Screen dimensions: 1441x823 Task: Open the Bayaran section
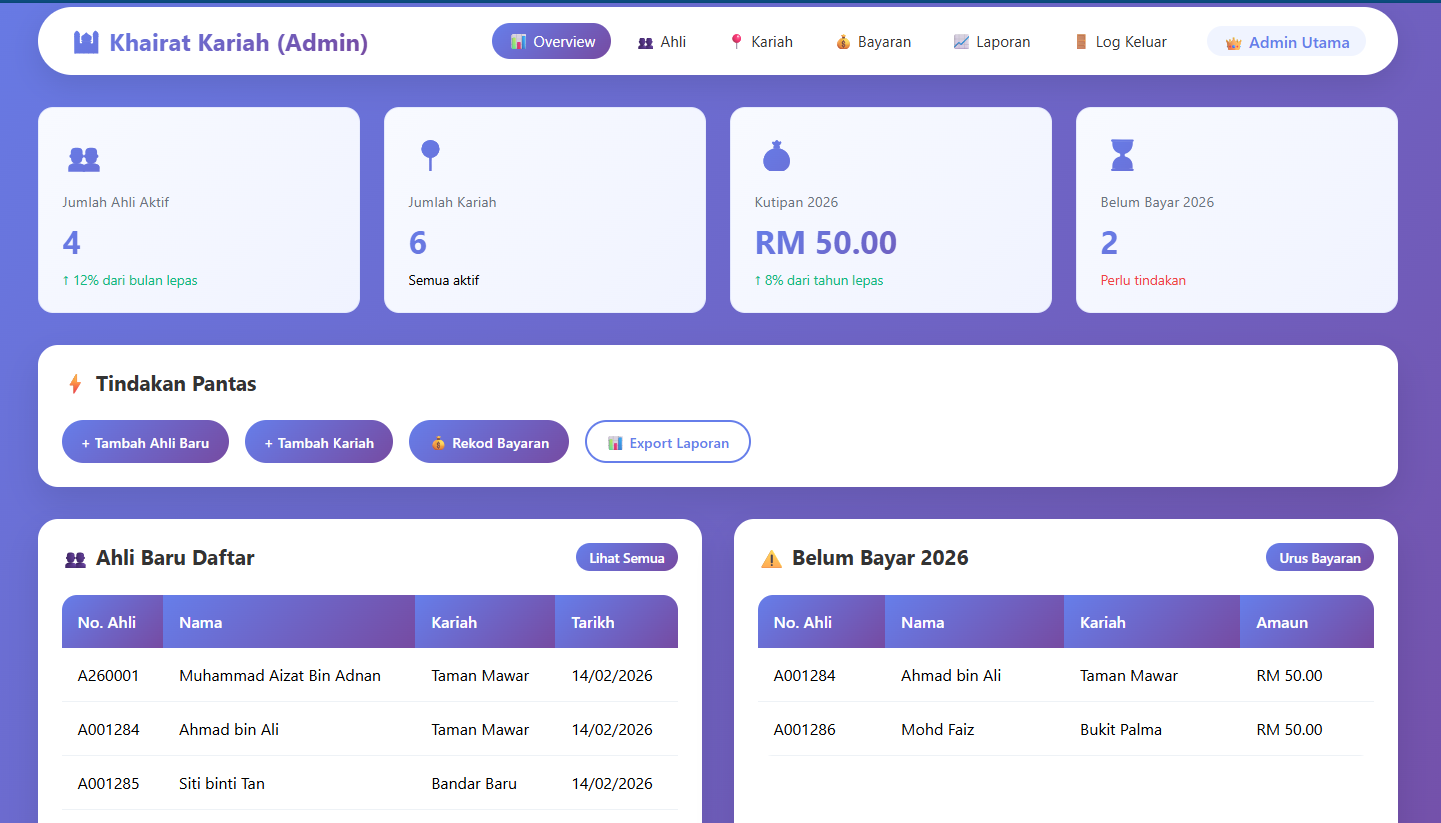873,41
